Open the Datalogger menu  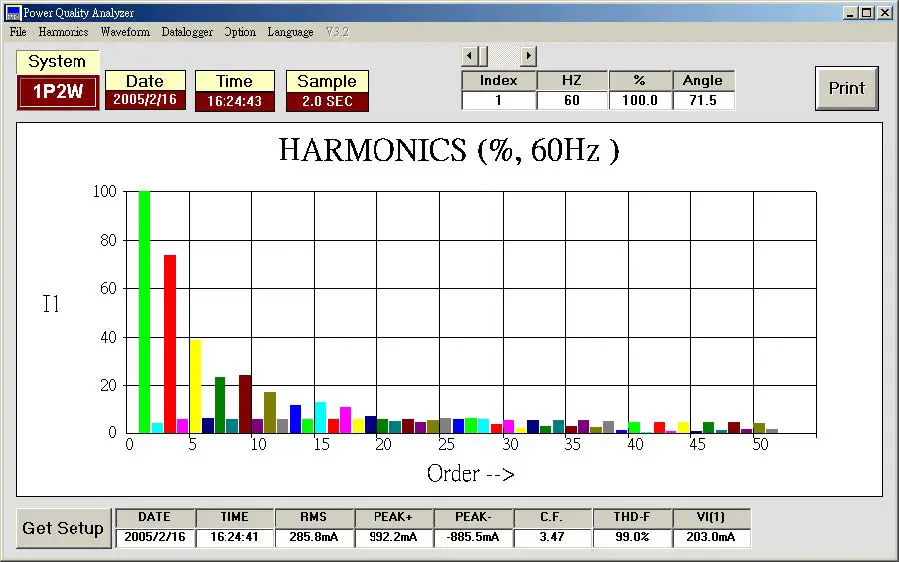(x=187, y=32)
